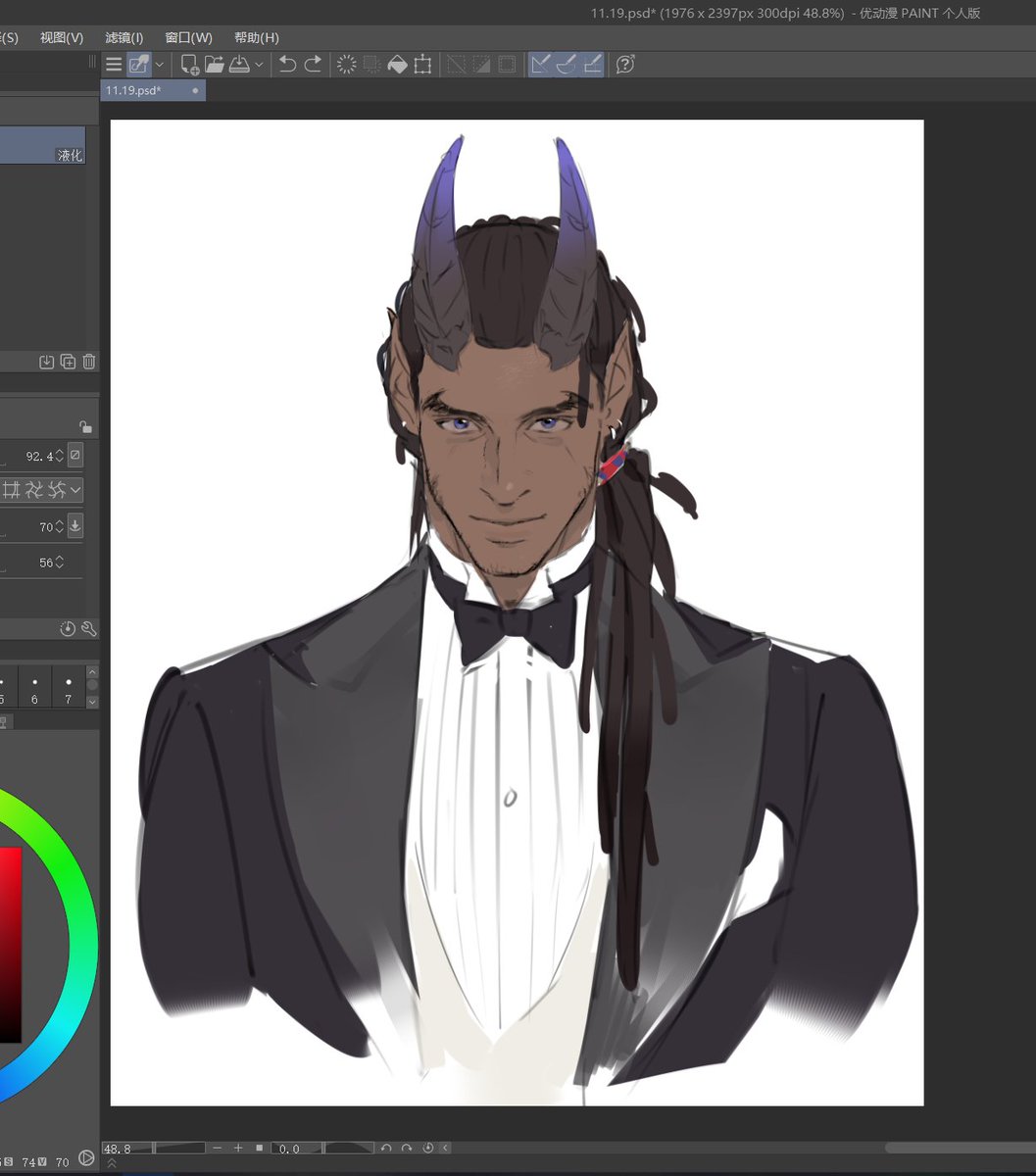Expand the CLIP STUDIO launcher dropdown arrow
Screen dimensions: 1036x1176
(x=160, y=65)
